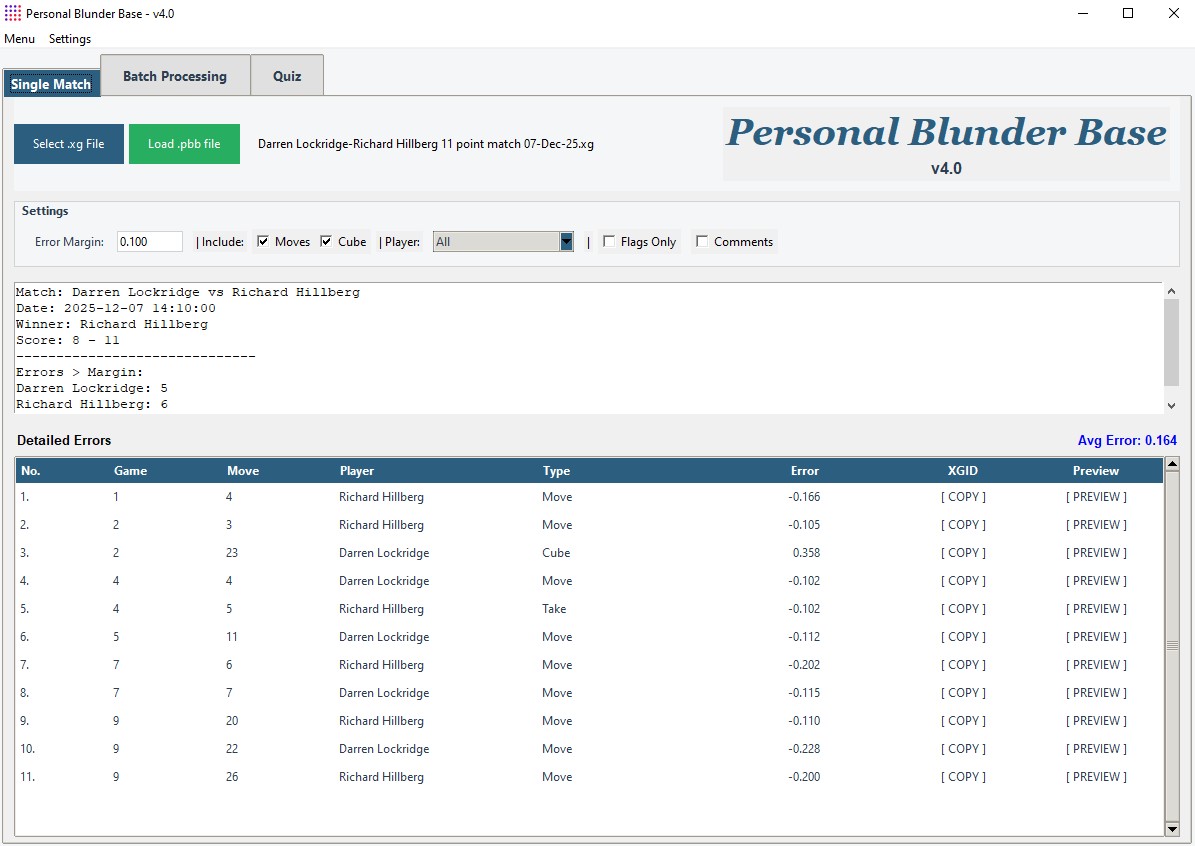Expand the Player filter set to All
Image resolution: width=1195 pixels, height=846 pixels.
566,241
